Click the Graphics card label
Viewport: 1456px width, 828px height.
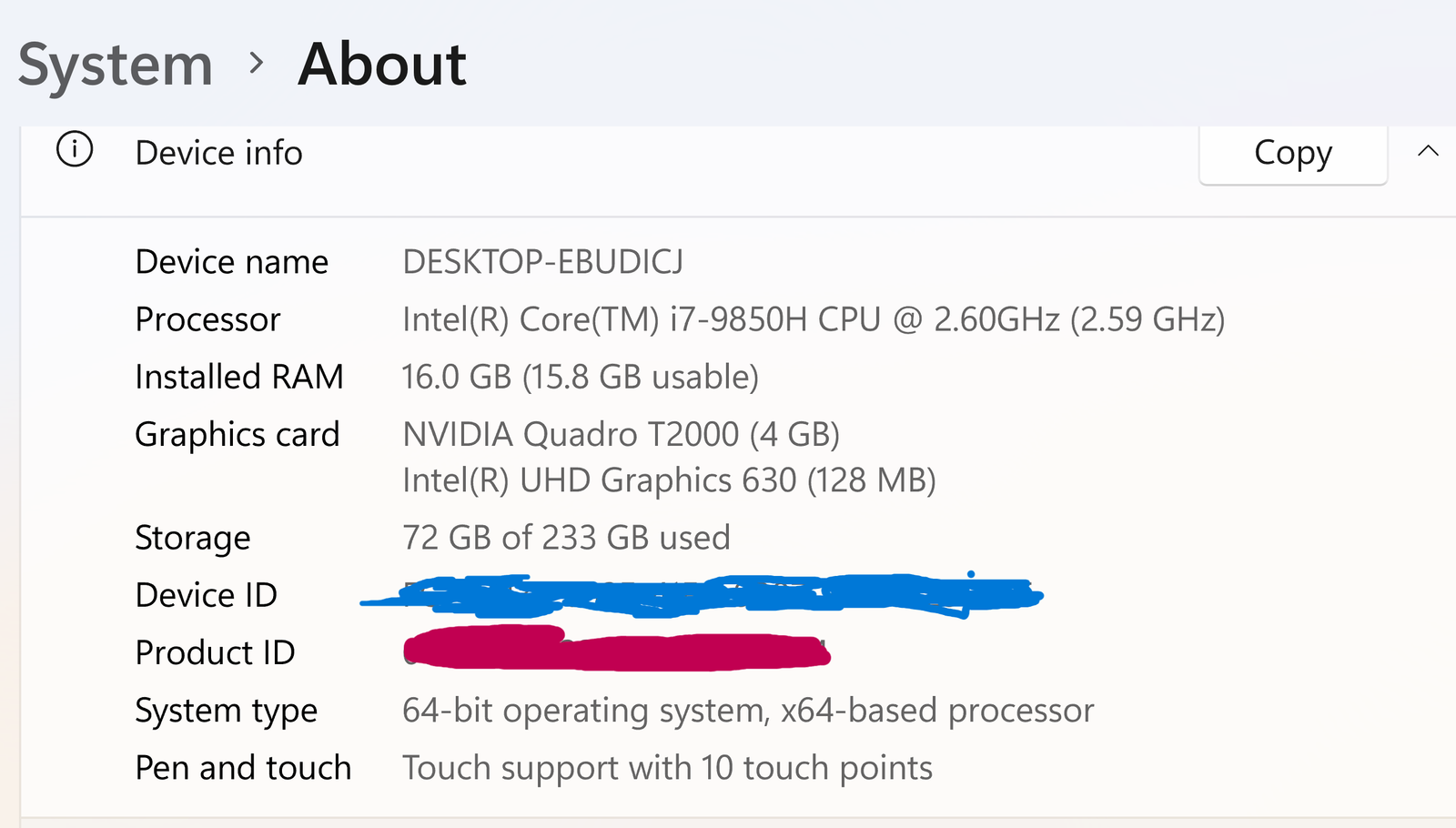click(237, 435)
